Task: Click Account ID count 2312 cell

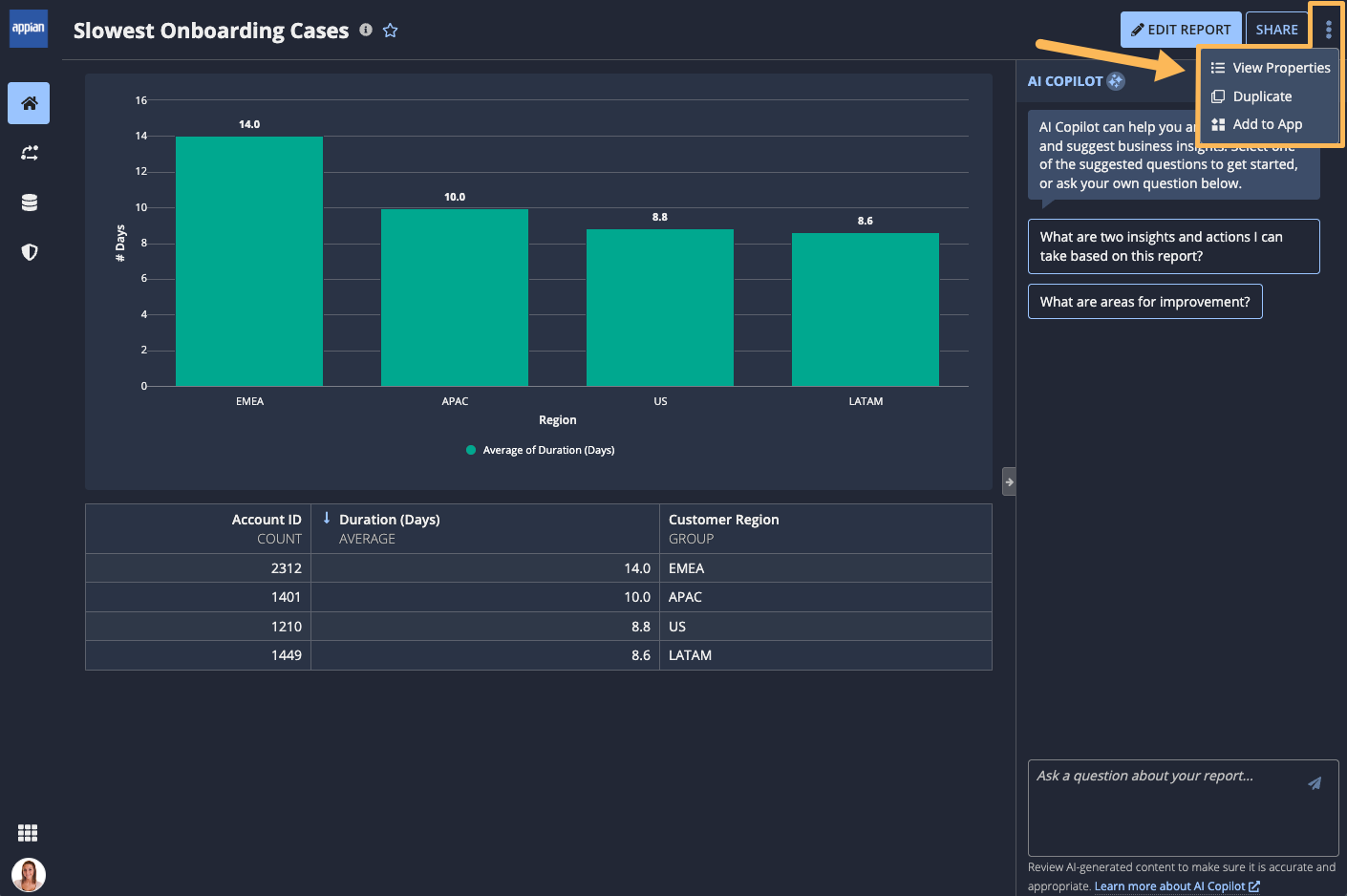Action: click(x=199, y=568)
